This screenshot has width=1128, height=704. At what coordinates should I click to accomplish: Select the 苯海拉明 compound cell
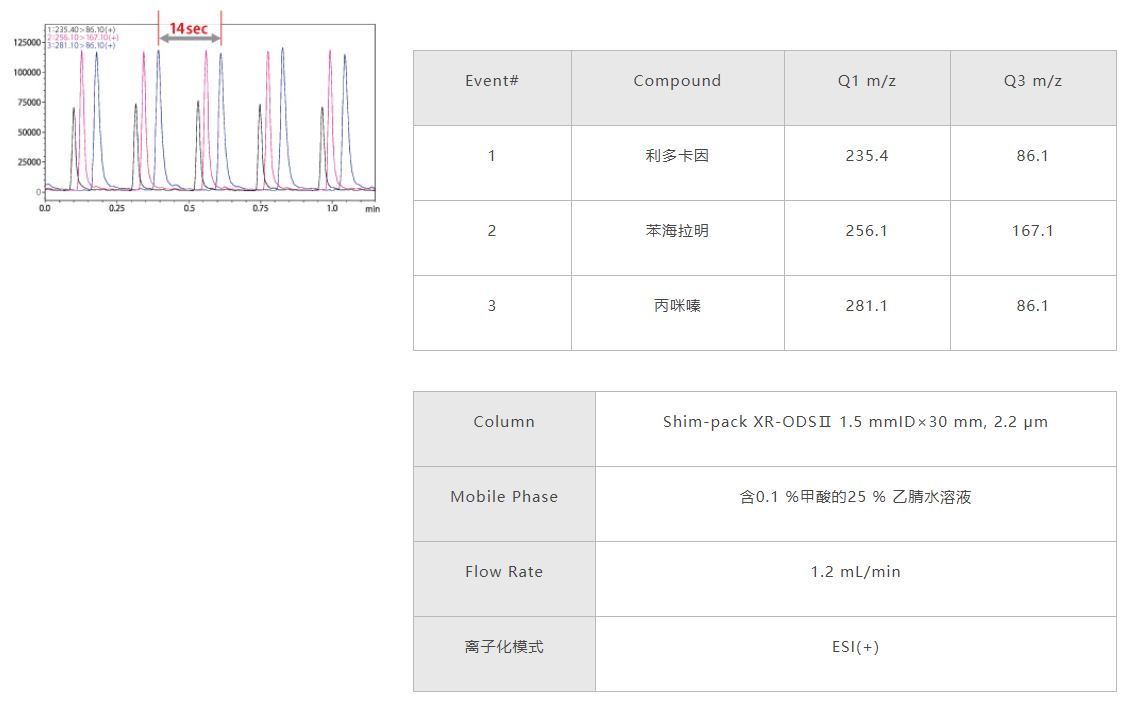click(x=677, y=231)
